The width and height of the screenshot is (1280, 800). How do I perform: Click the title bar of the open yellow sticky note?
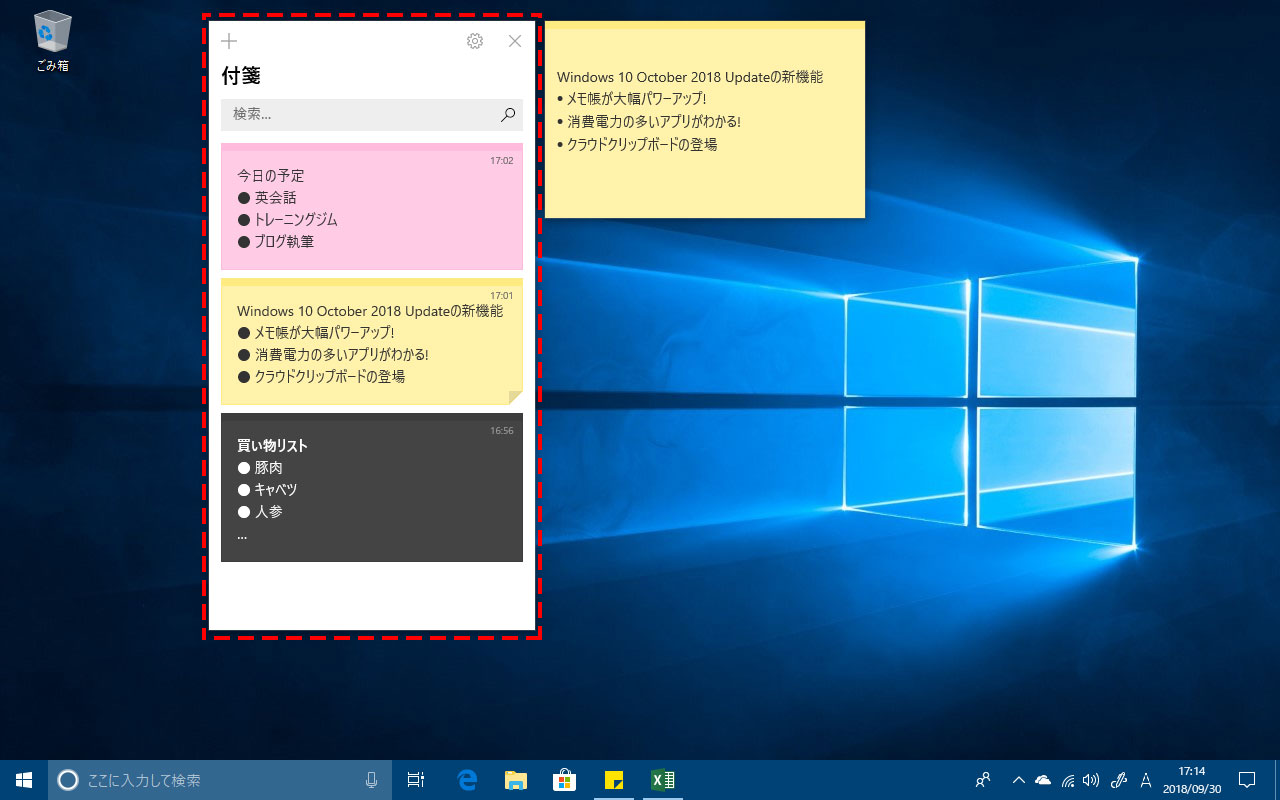point(705,26)
